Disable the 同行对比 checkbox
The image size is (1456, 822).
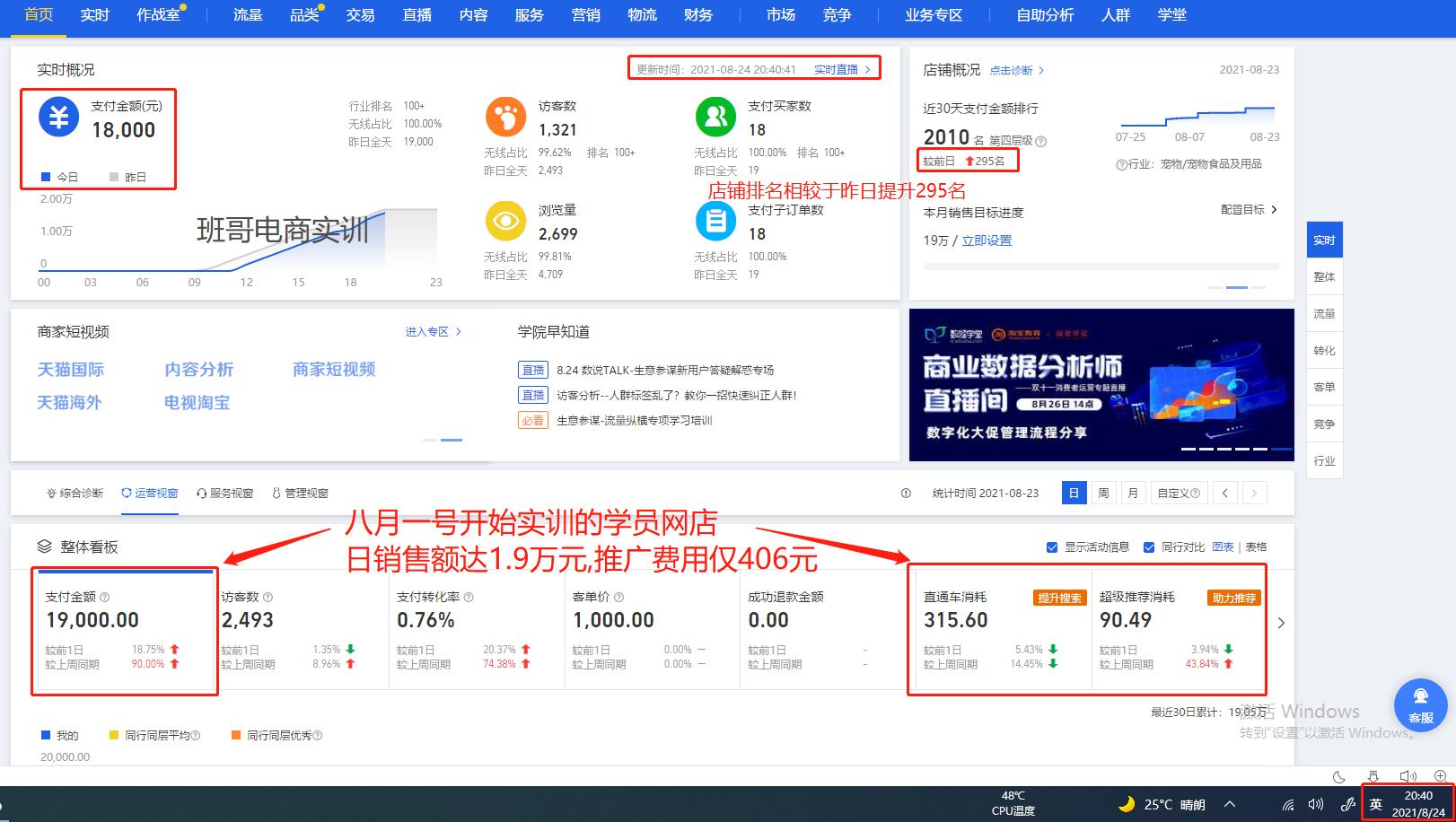(x=1149, y=547)
